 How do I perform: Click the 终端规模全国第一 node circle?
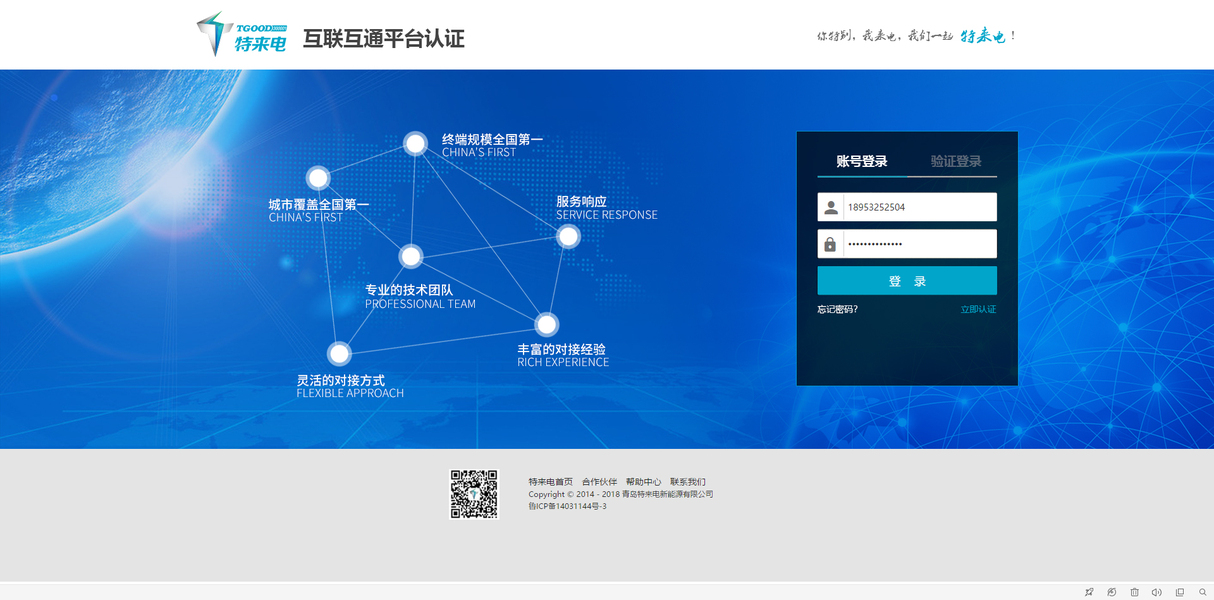pyautogui.click(x=415, y=143)
